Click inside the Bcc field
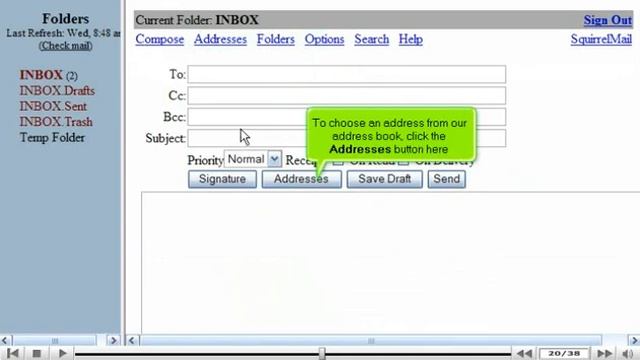Image resolution: width=640 pixels, height=360 pixels. [347, 117]
